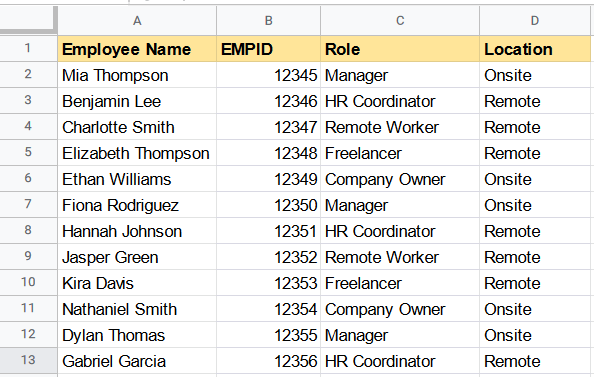Image resolution: width=594 pixels, height=377 pixels.
Task: Select Gabriel Garcia's Remote location cell
Action: (535, 361)
